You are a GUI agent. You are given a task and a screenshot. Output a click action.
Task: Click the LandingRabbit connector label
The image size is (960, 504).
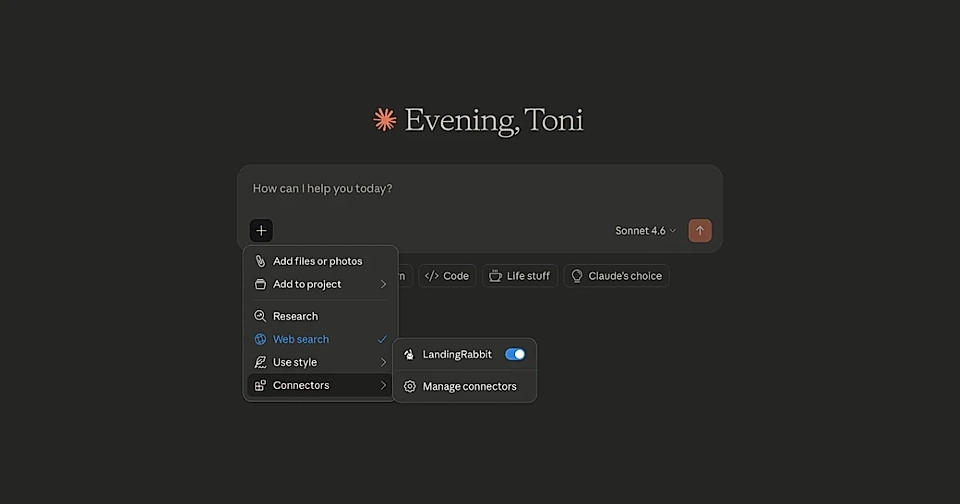tap(457, 355)
